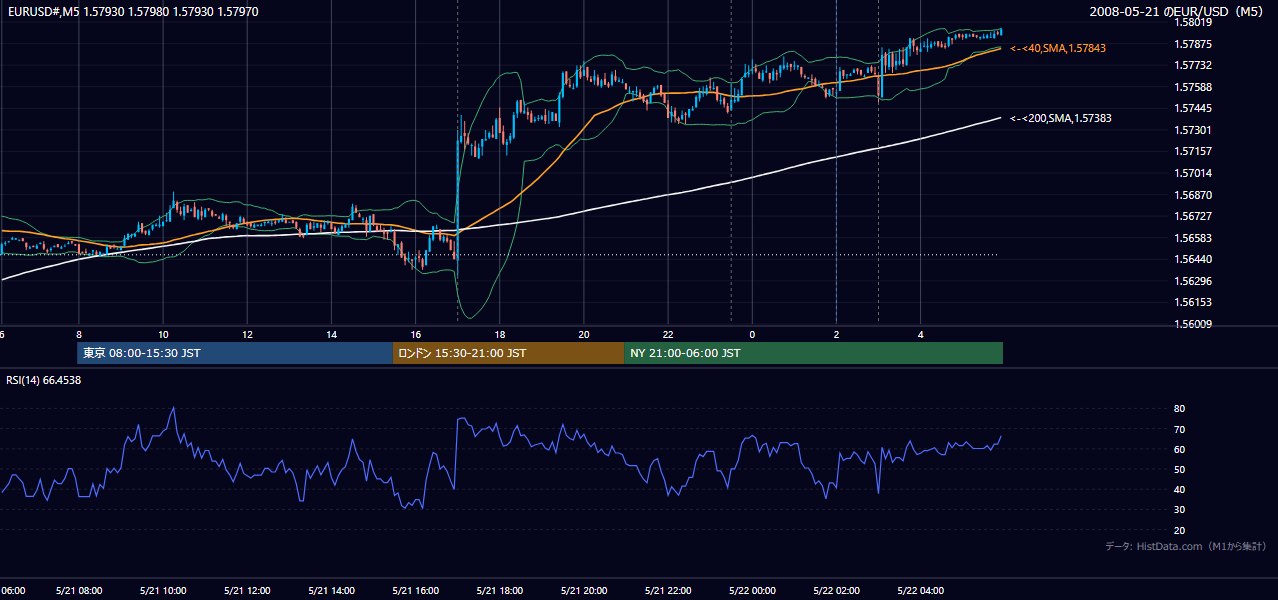Click hour tick 22 under price chart
Image resolution: width=1278 pixels, height=600 pixels.
coord(668,335)
